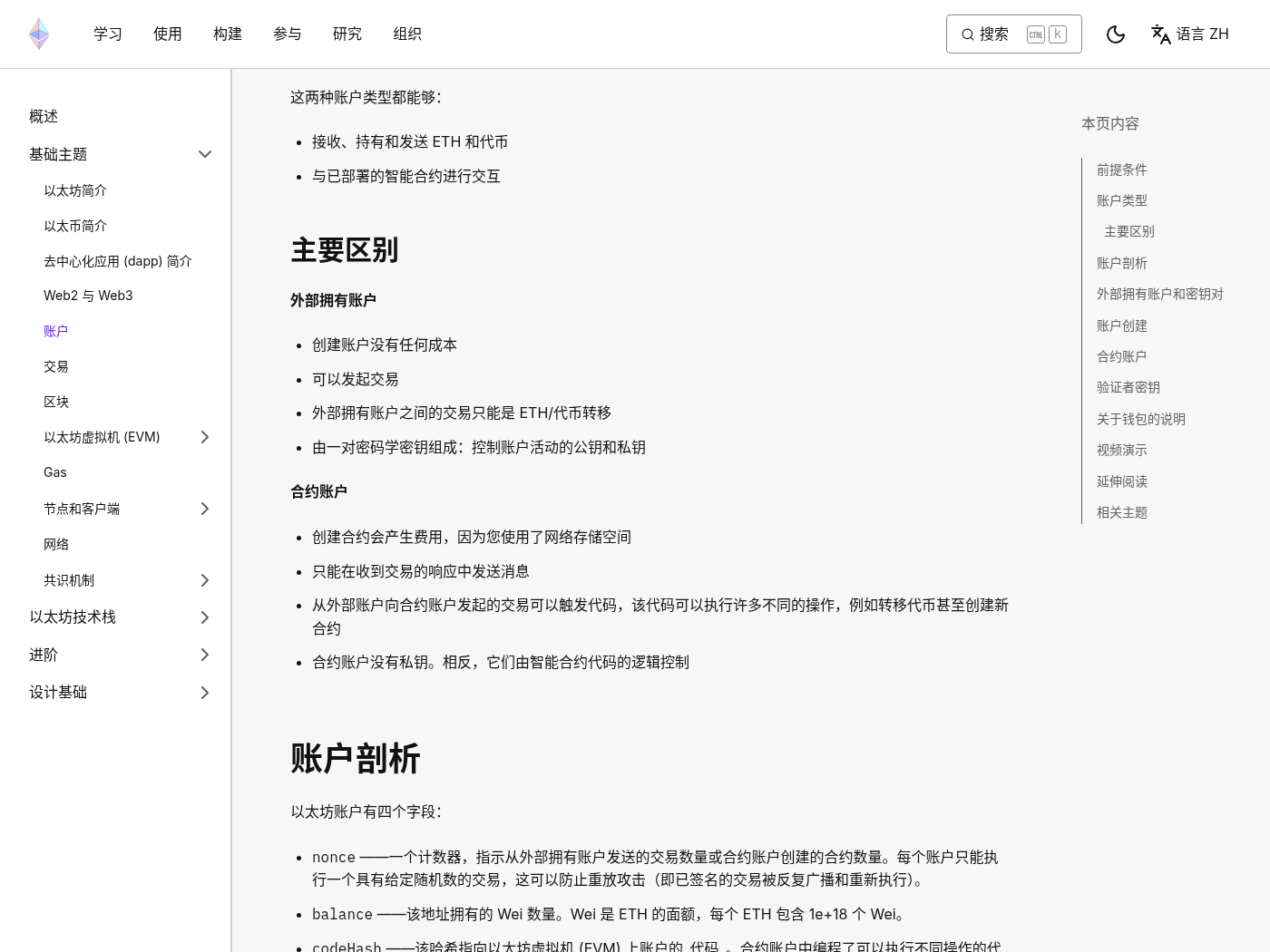Jump to 主要区别 in page contents

point(1129,231)
